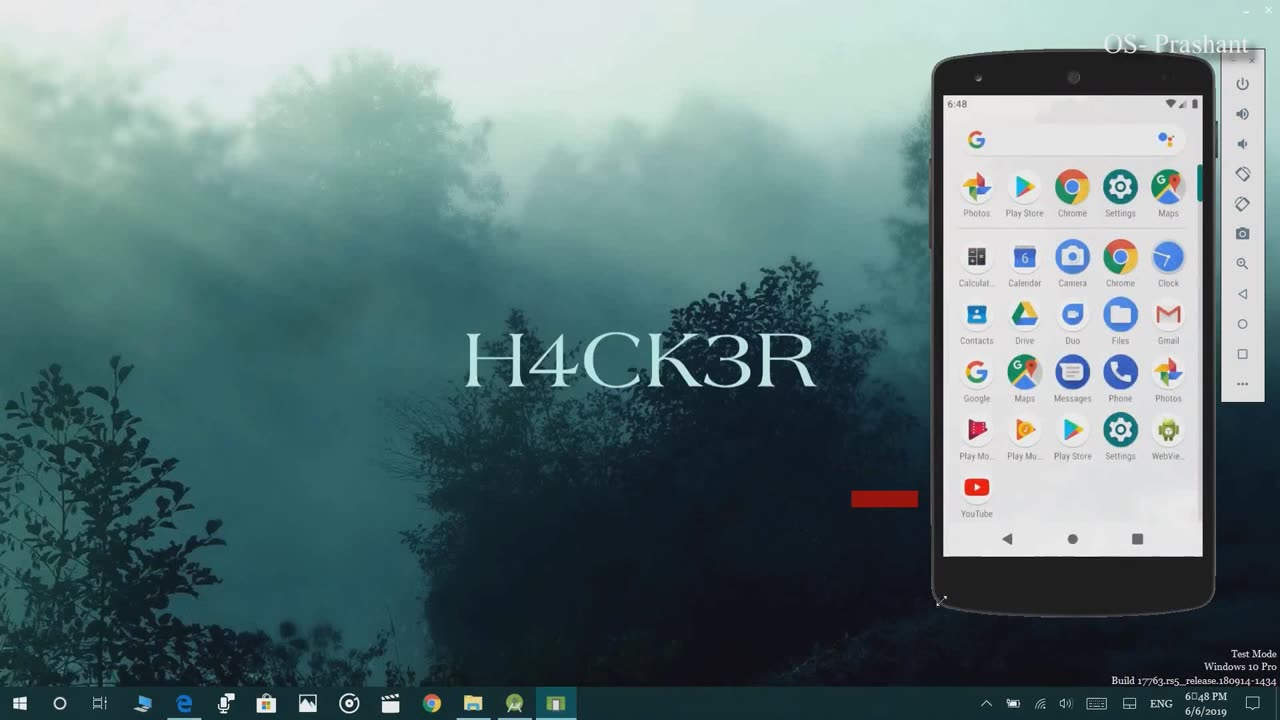Click emulator Volume Up icon
This screenshot has width=1280, height=720.
point(1242,114)
